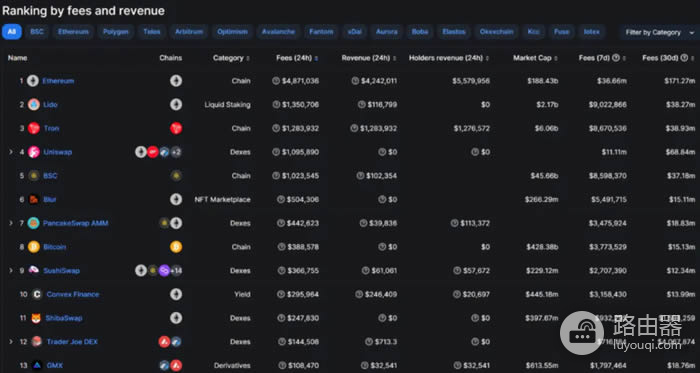
Task: Click the +14 chains badge in SushiSwap row
Action: [x=176, y=270]
